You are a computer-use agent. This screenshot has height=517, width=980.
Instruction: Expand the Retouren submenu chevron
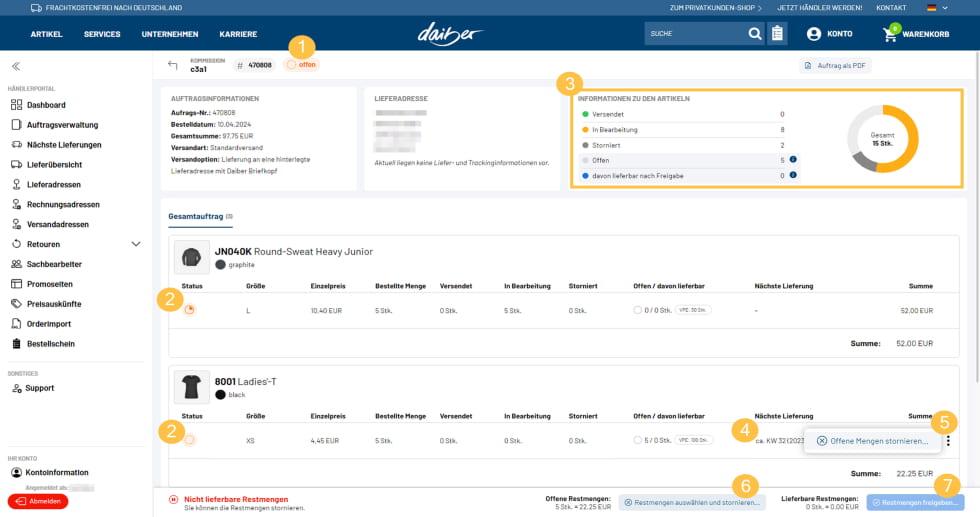coord(136,244)
